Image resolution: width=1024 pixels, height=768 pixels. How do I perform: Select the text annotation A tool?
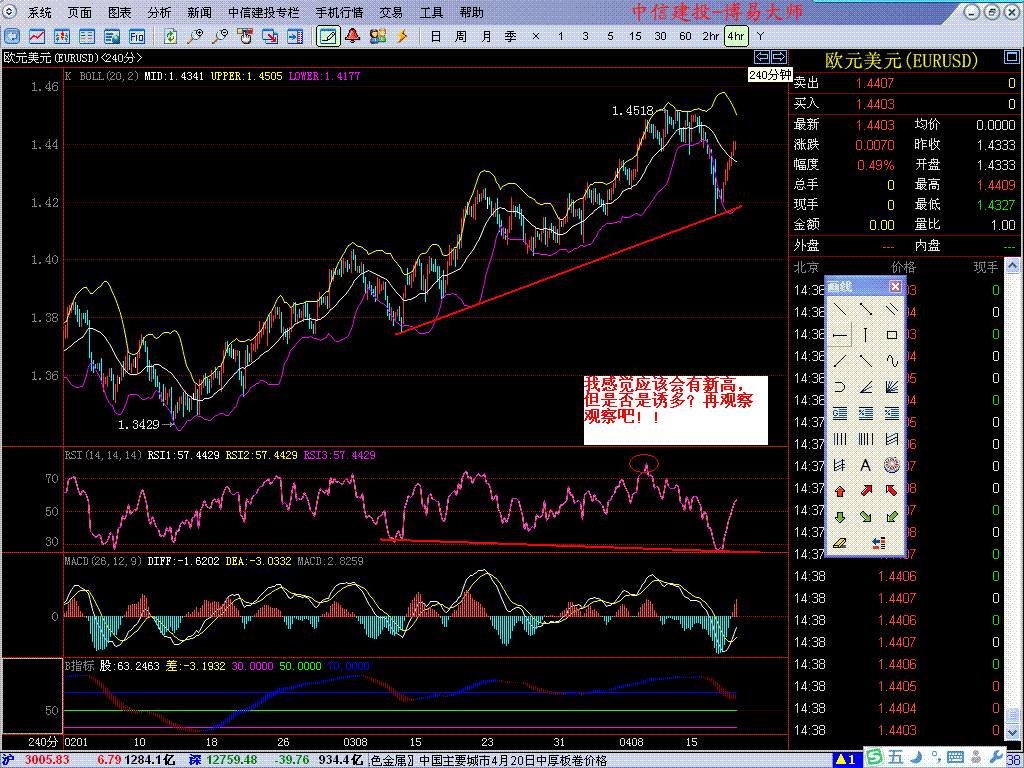click(x=866, y=466)
